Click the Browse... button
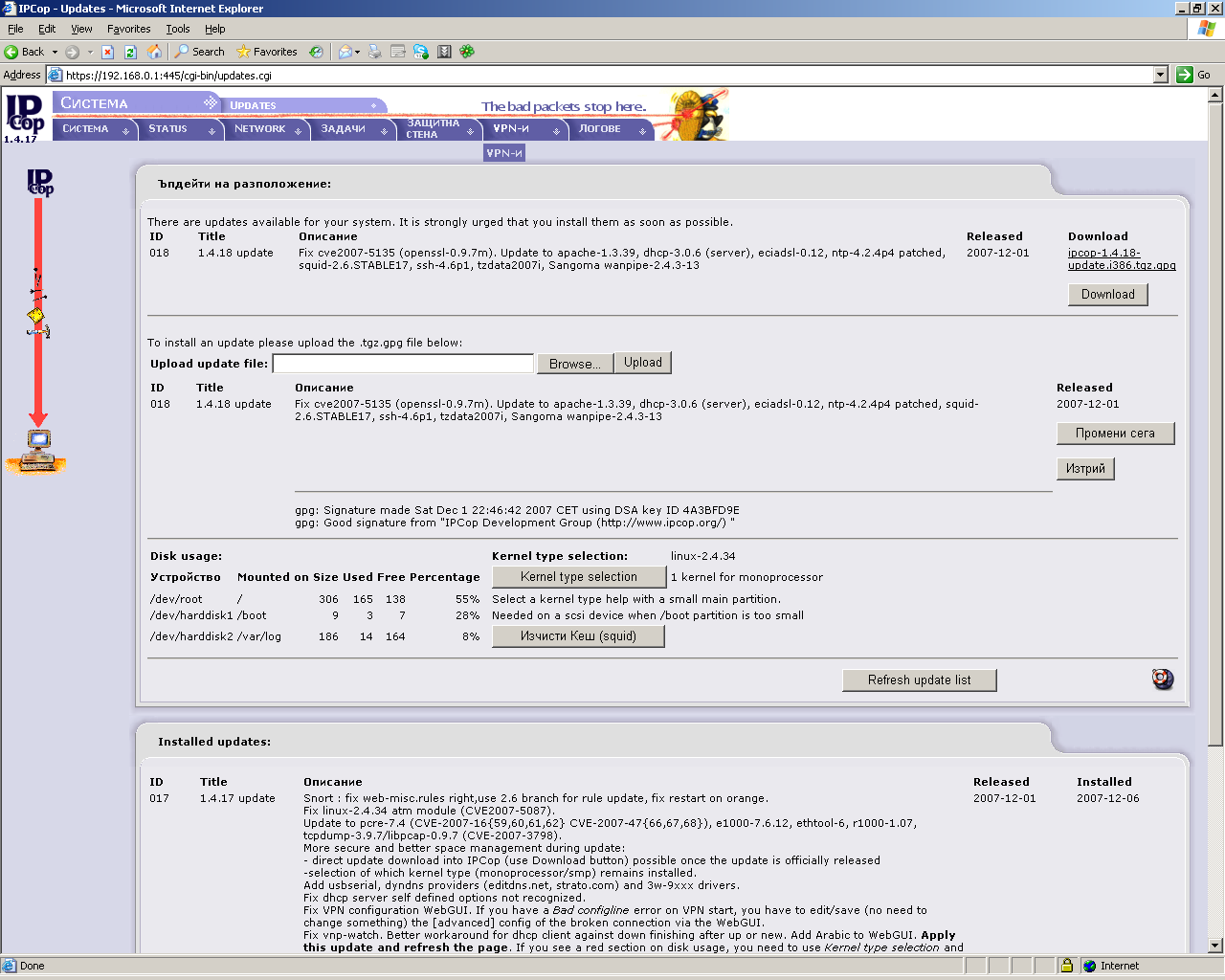The image size is (1225, 980). tap(575, 364)
